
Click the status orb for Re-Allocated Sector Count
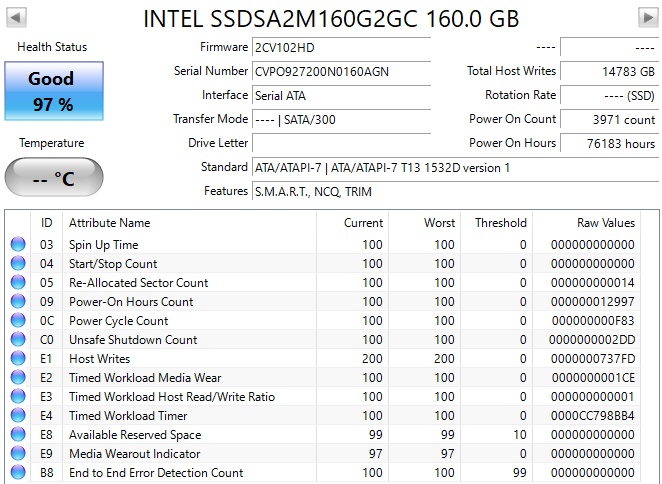point(18,283)
